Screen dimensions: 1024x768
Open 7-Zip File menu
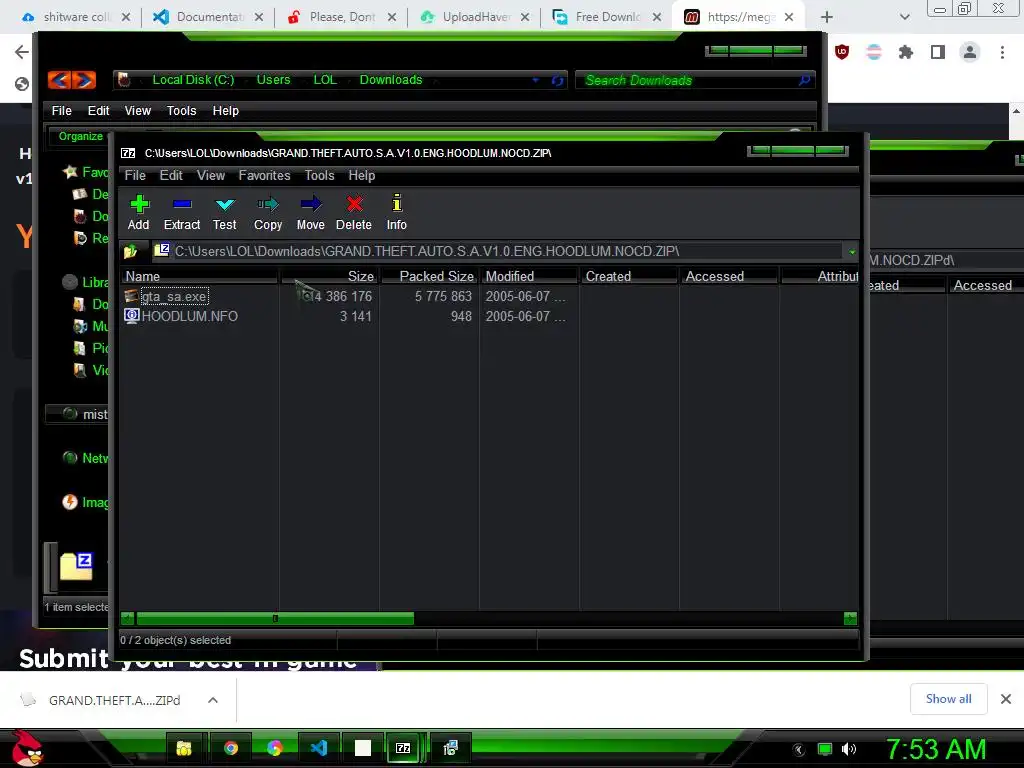(135, 176)
